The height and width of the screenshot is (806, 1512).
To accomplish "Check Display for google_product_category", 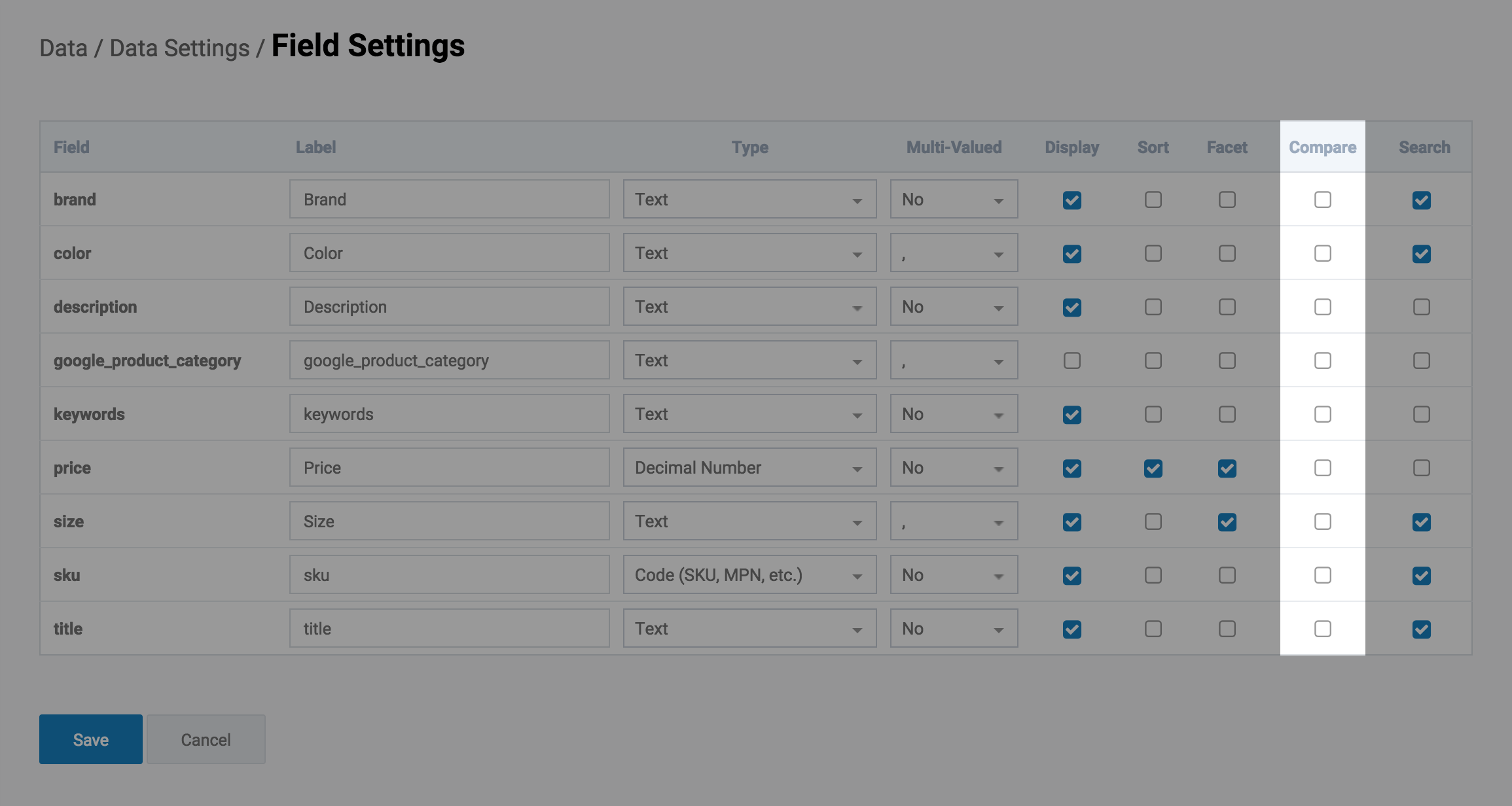I will [x=1071, y=360].
